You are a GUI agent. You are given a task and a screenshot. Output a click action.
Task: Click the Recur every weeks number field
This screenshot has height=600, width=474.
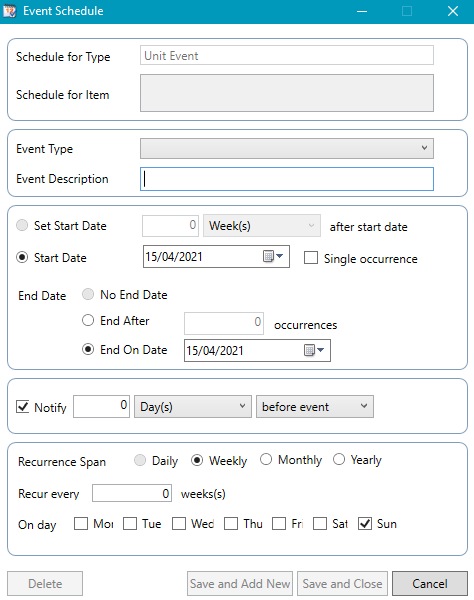pyautogui.click(x=132, y=493)
